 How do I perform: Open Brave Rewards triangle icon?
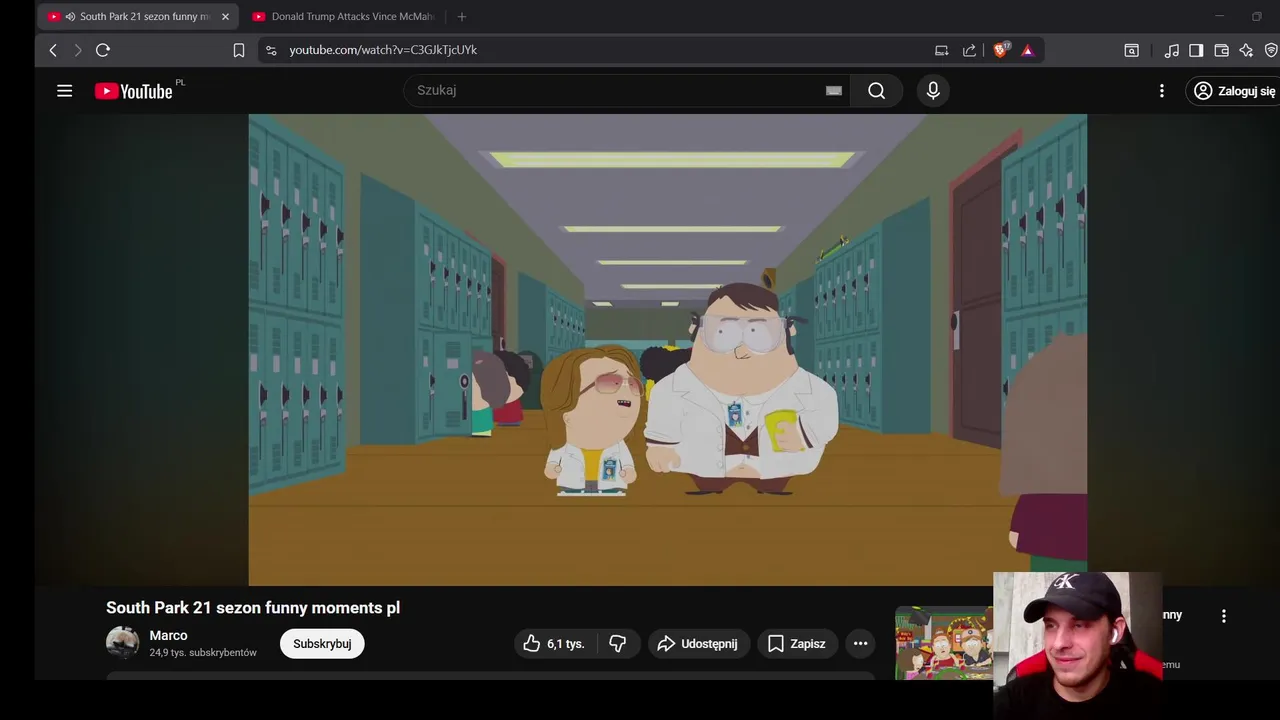point(1027,50)
